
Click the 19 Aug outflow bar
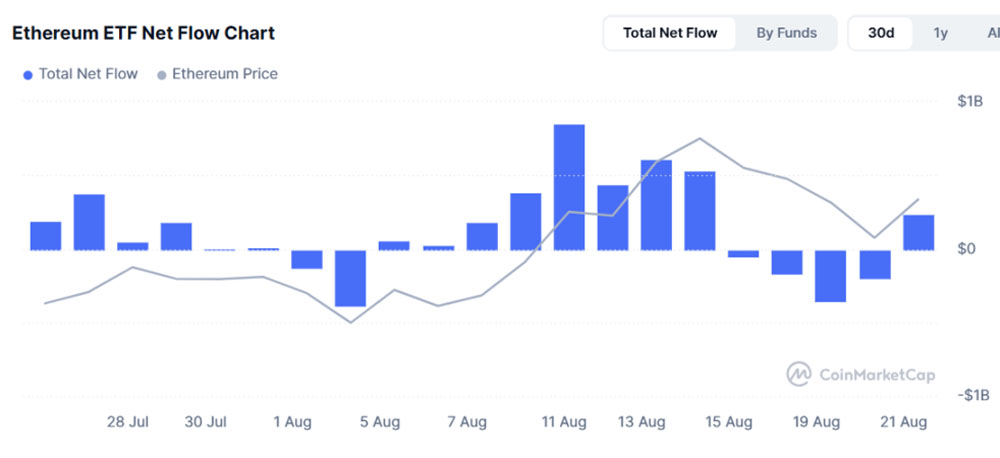click(830, 276)
